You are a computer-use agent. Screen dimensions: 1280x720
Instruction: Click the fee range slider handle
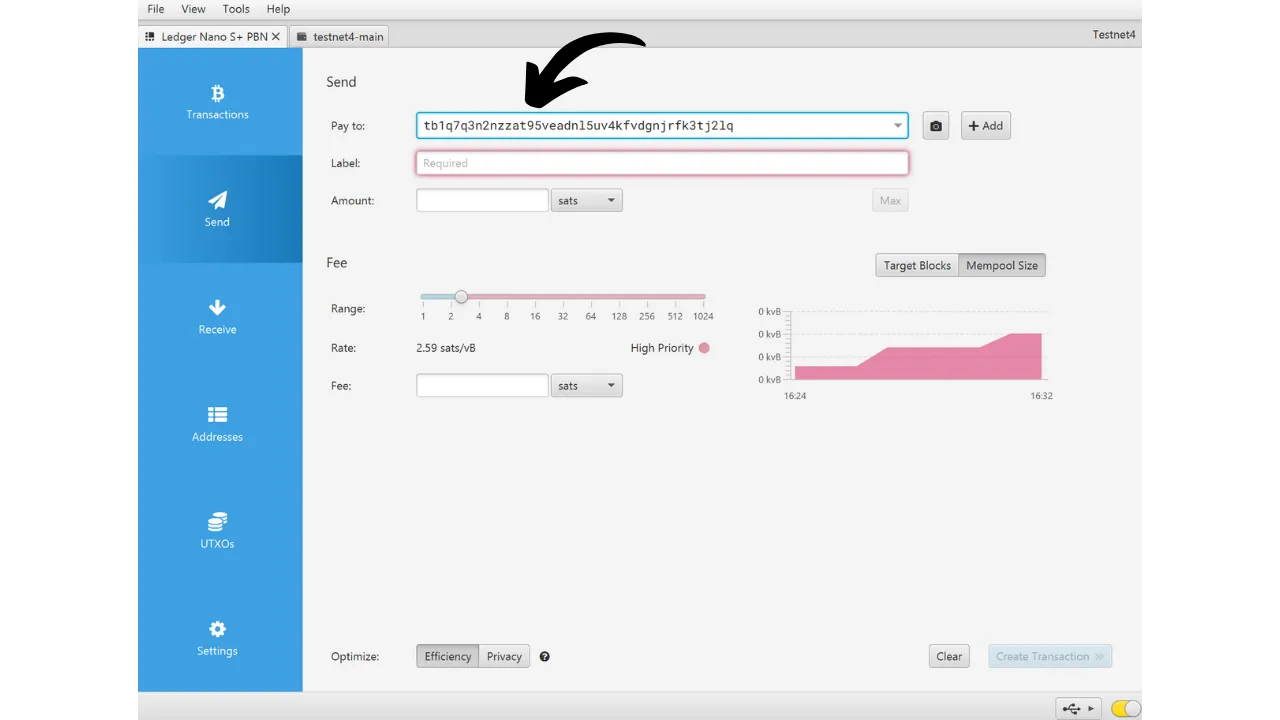tap(461, 297)
